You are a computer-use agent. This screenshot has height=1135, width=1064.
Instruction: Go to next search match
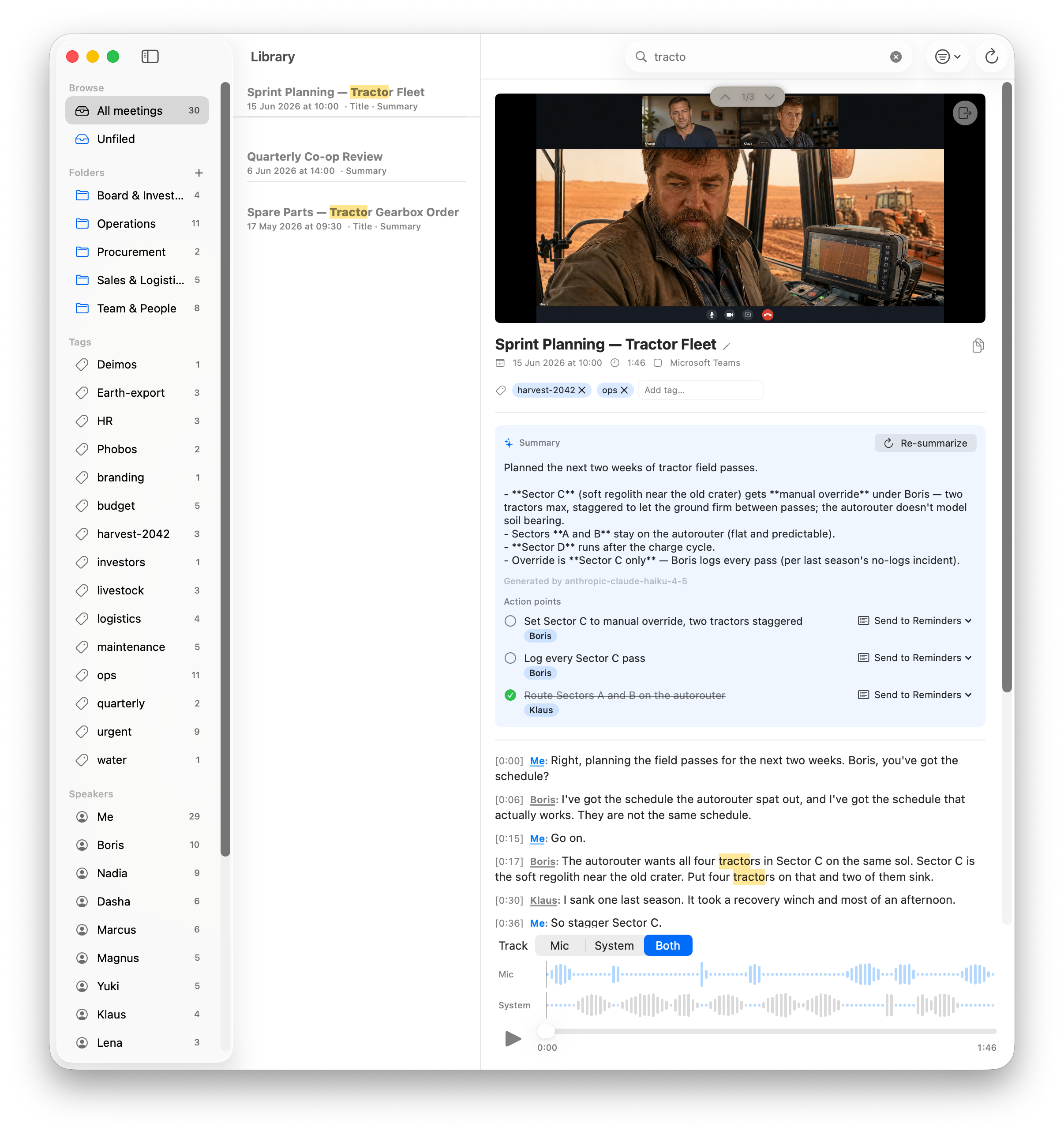[x=769, y=97]
